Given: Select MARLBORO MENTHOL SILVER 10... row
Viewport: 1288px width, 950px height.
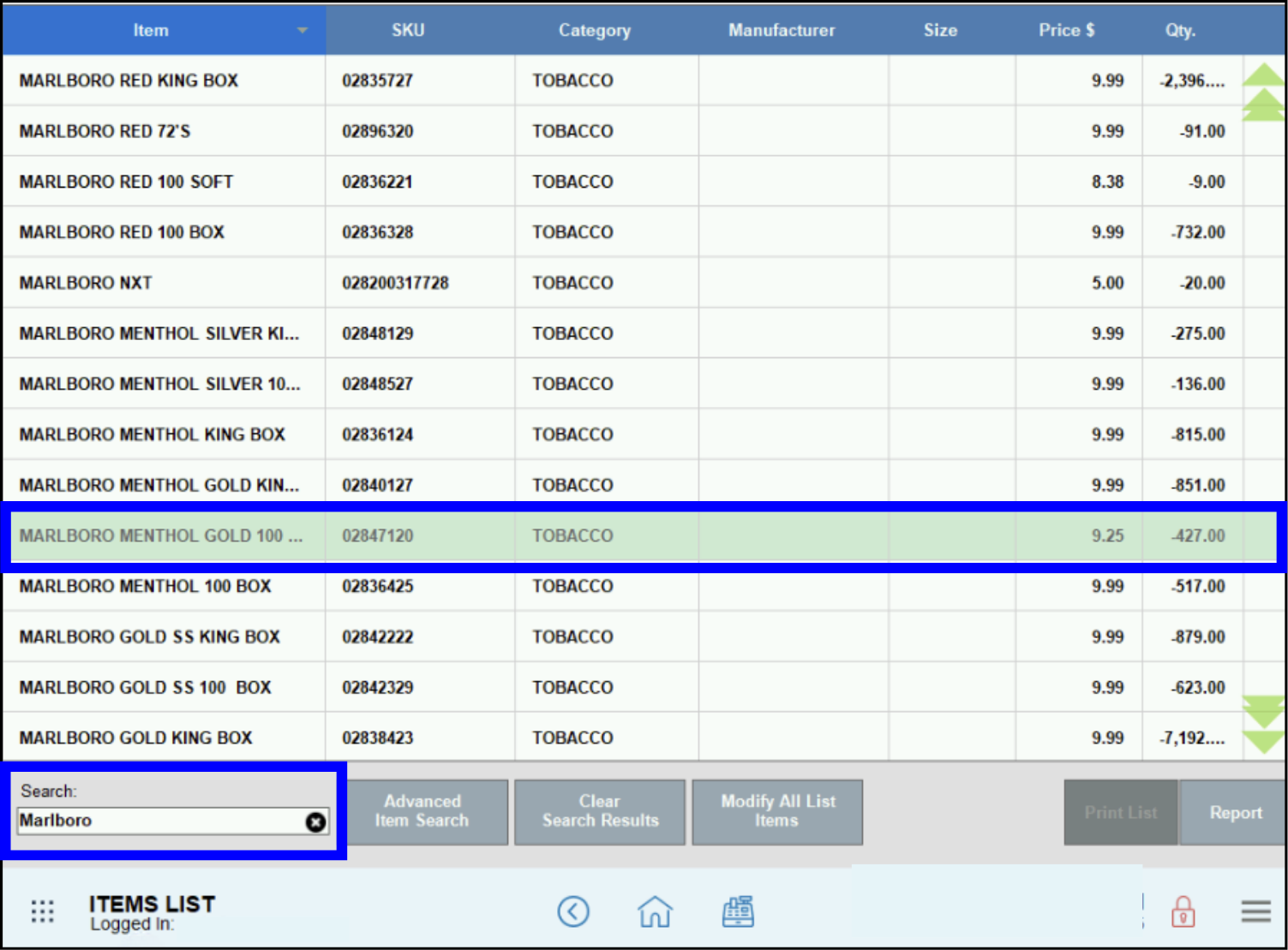Looking at the screenshot, I should click(x=623, y=384).
